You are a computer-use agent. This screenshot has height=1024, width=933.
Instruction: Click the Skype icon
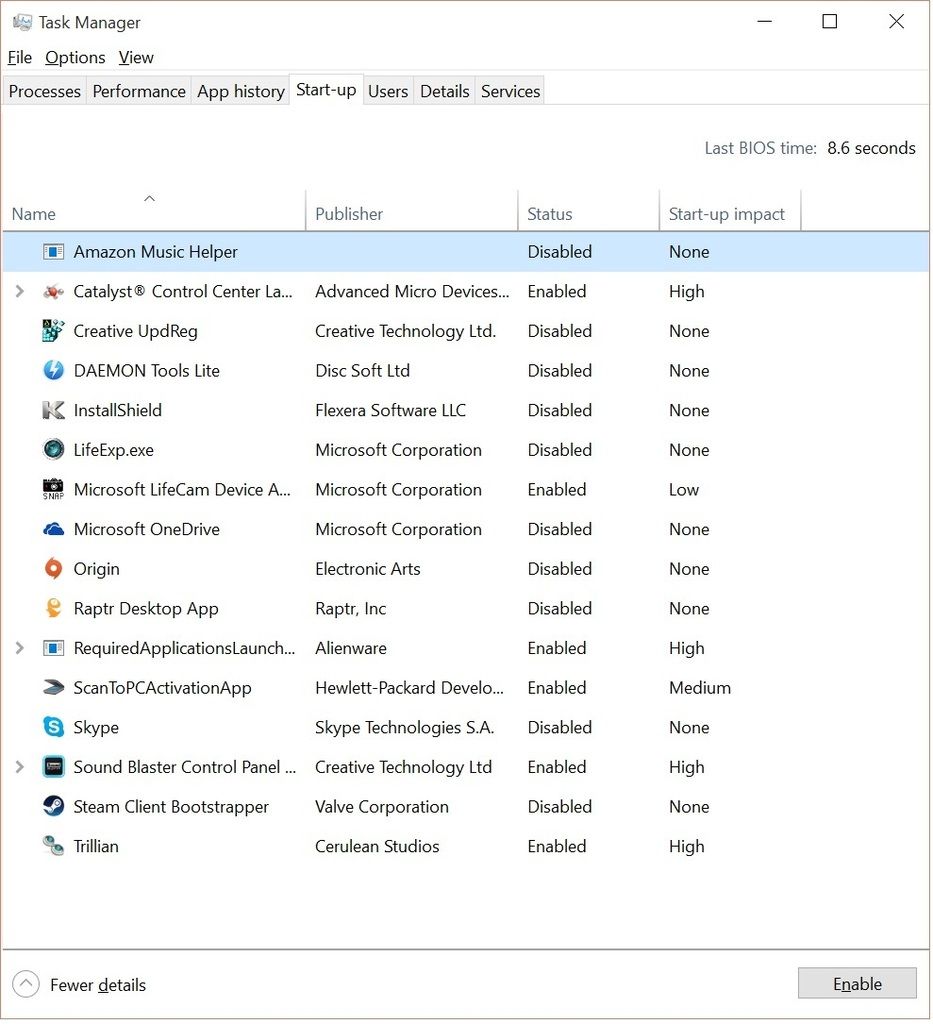point(54,728)
